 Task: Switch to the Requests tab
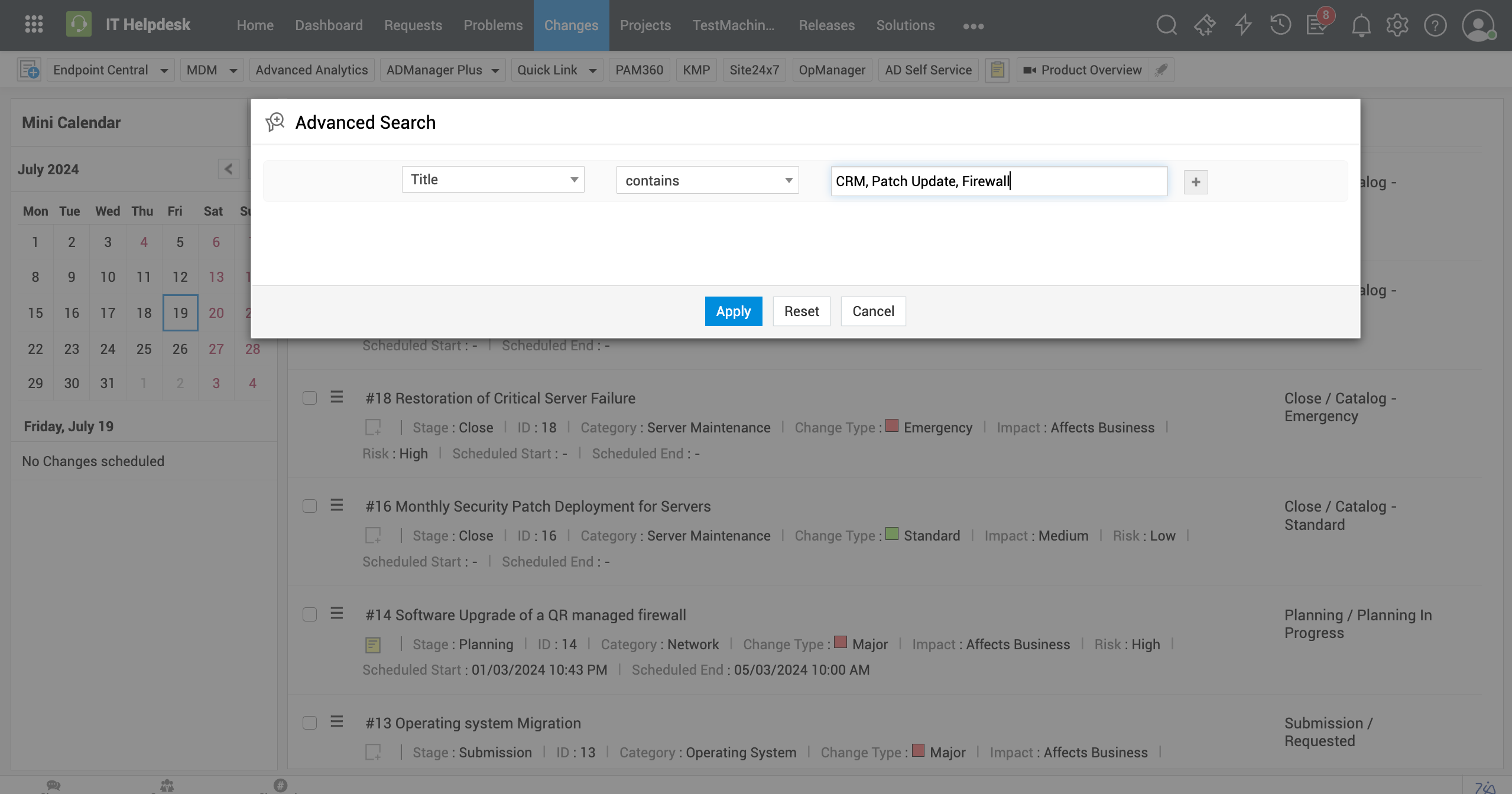point(413,25)
